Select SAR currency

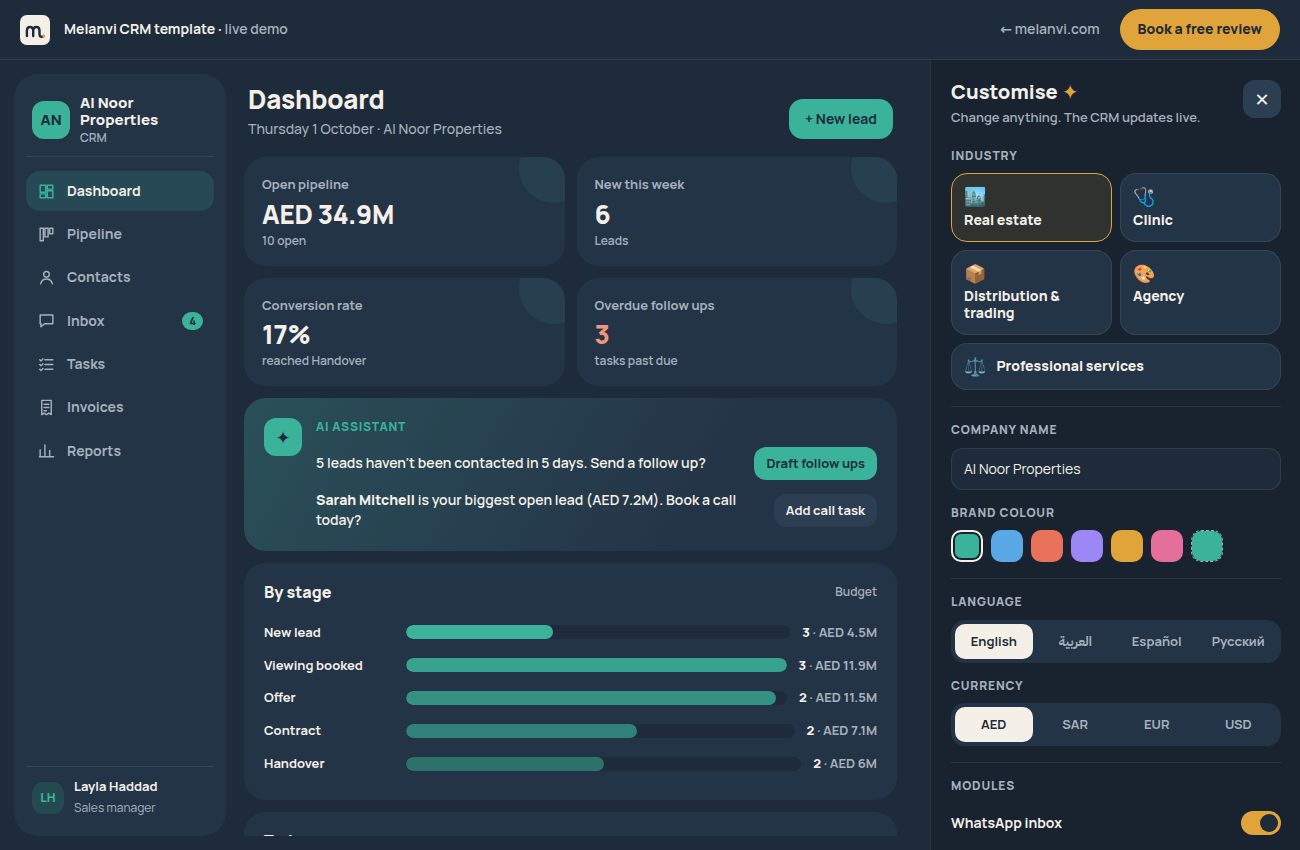[x=1075, y=724]
